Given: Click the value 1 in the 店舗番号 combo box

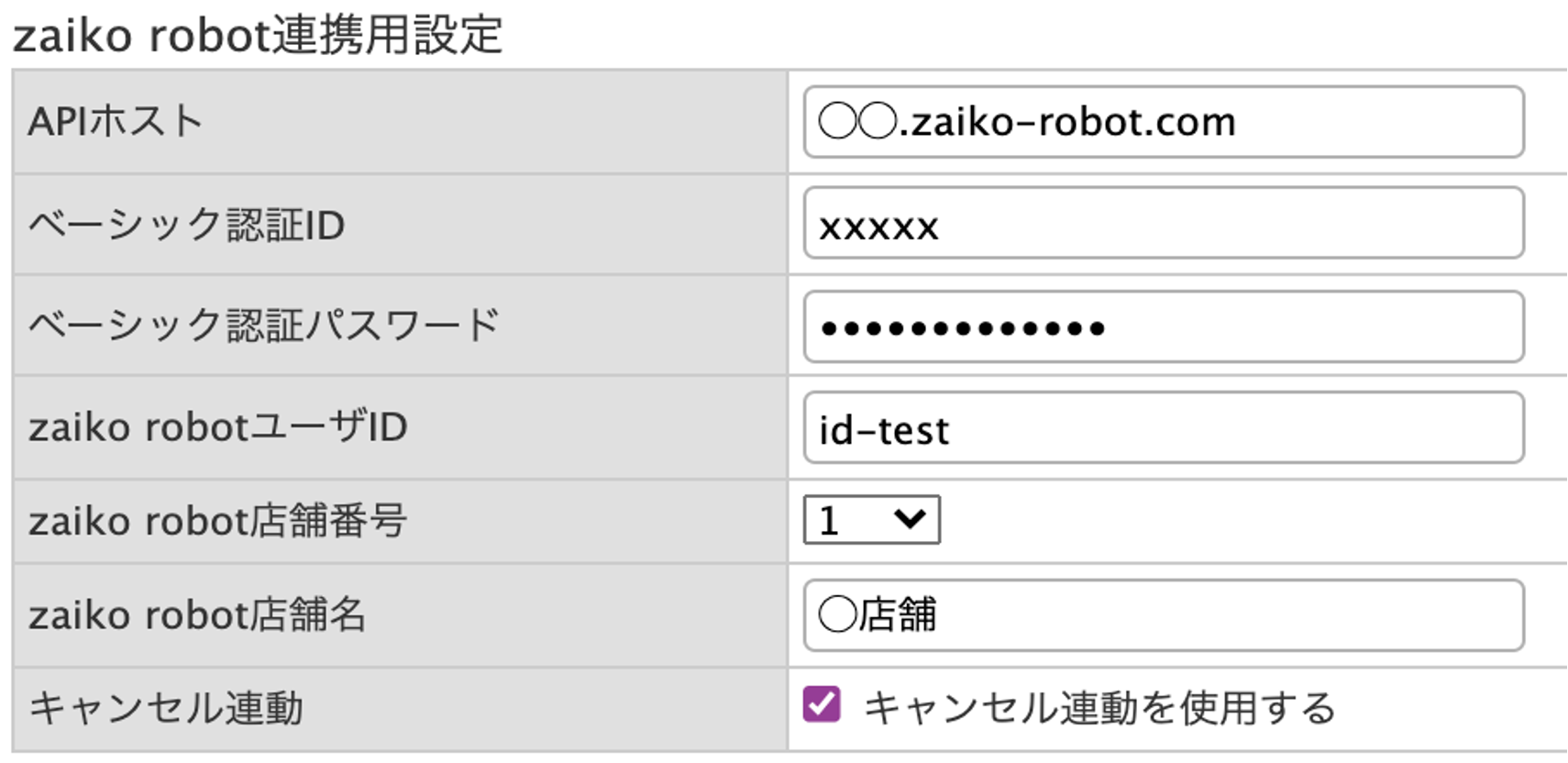Looking at the screenshot, I should [x=829, y=521].
